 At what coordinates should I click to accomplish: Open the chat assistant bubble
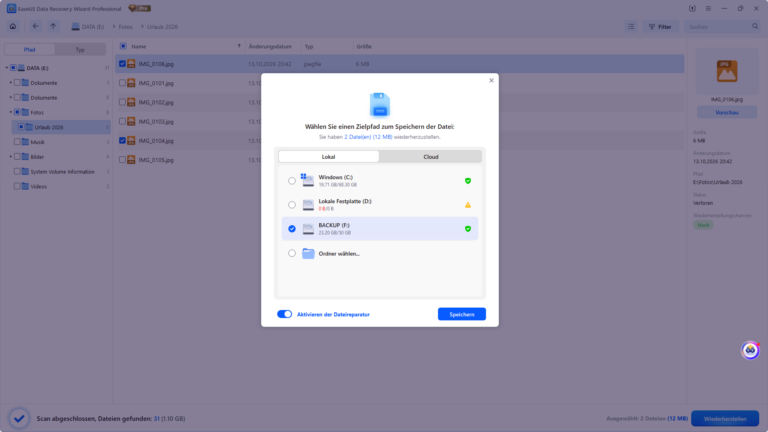click(x=750, y=350)
